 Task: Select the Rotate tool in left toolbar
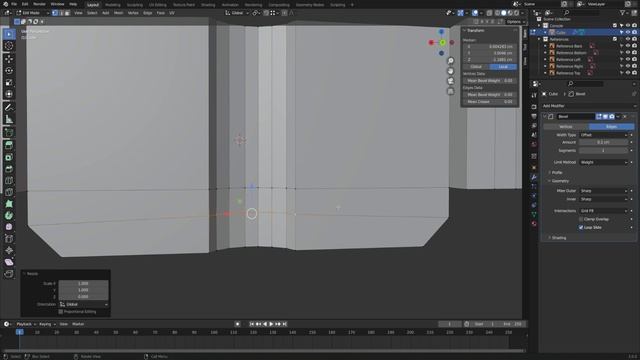coord(9,71)
